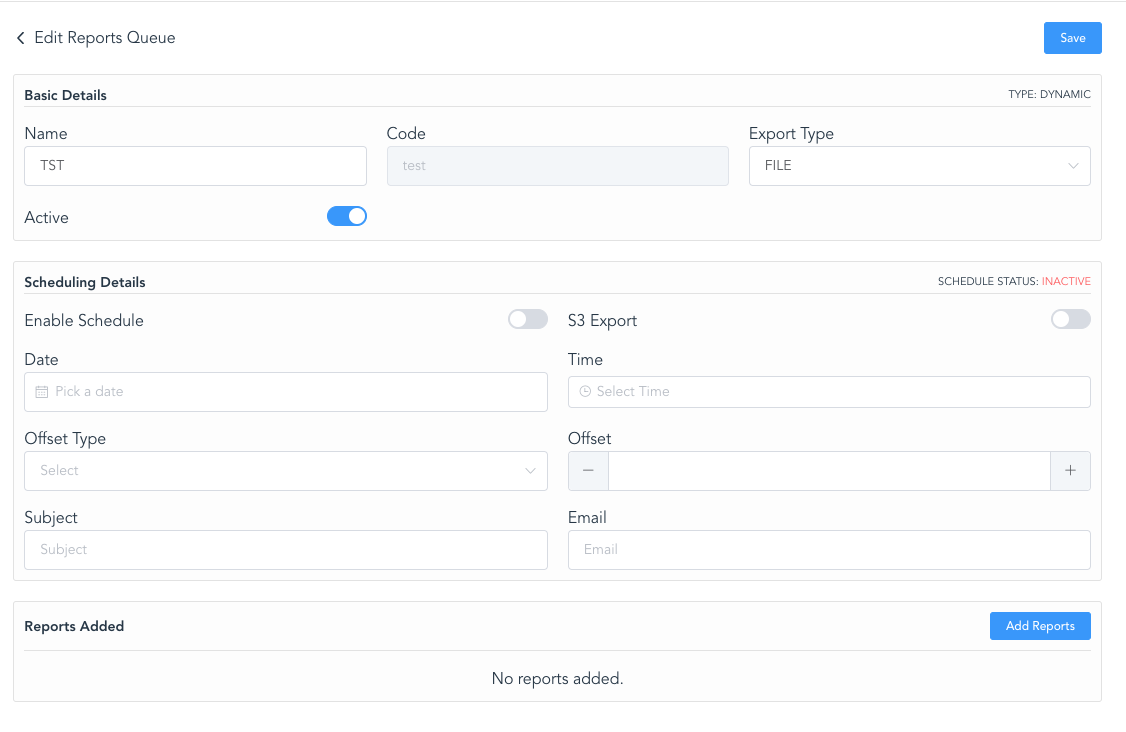The image size is (1126, 732).
Task: Click the Offset Type chevron arrow
Action: tap(530, 471)
